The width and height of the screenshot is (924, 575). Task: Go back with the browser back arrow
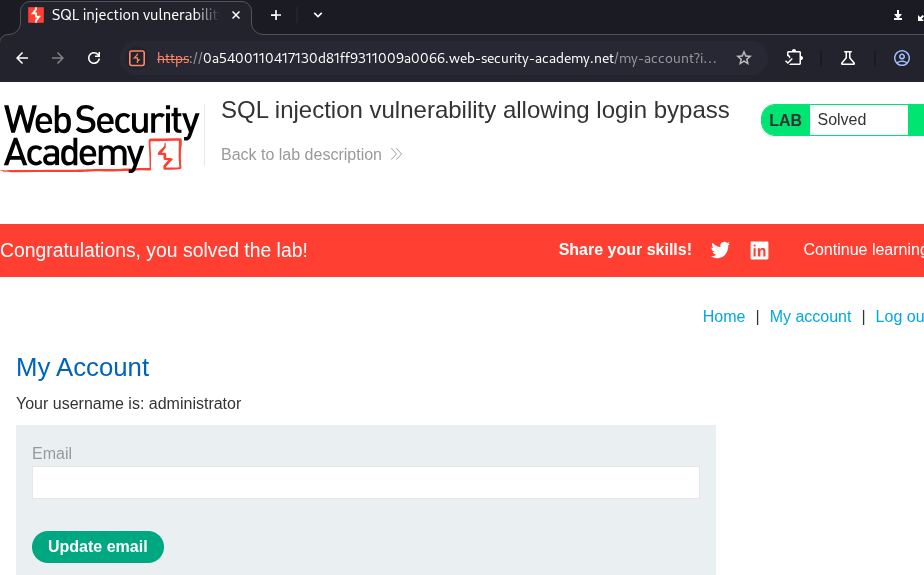22,58
